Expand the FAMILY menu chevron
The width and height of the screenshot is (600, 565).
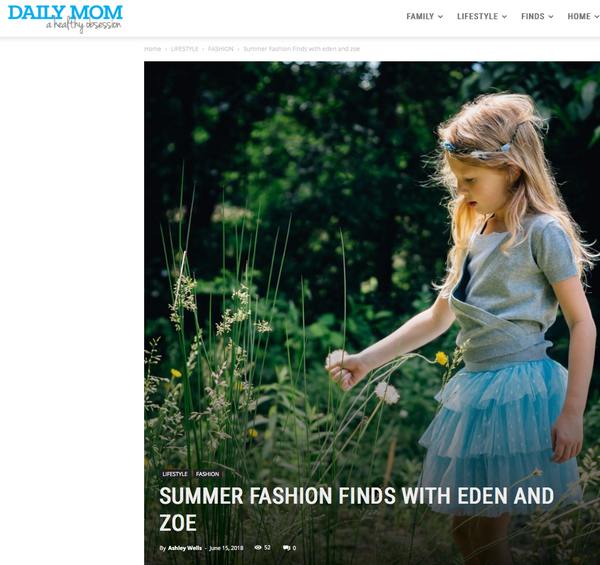pyautogui.click(x=440, y=16)
